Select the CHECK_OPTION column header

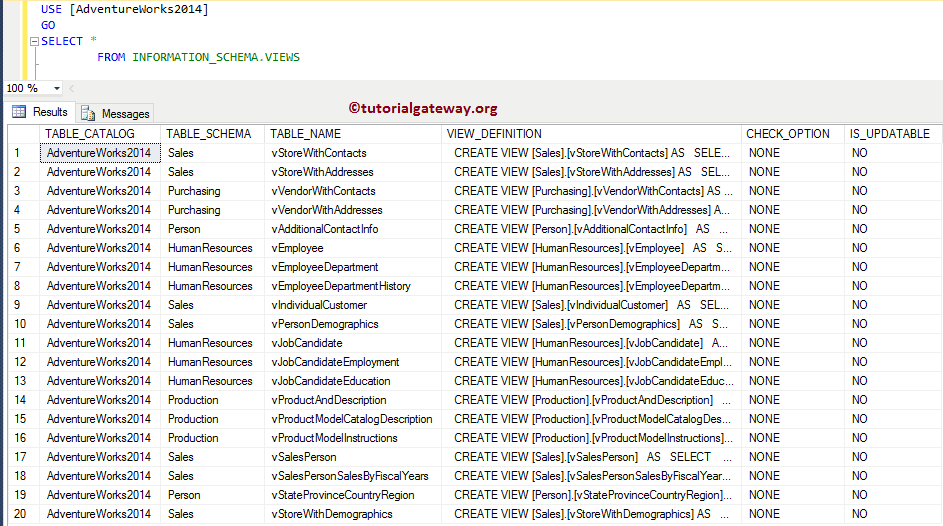pos(793,133)
